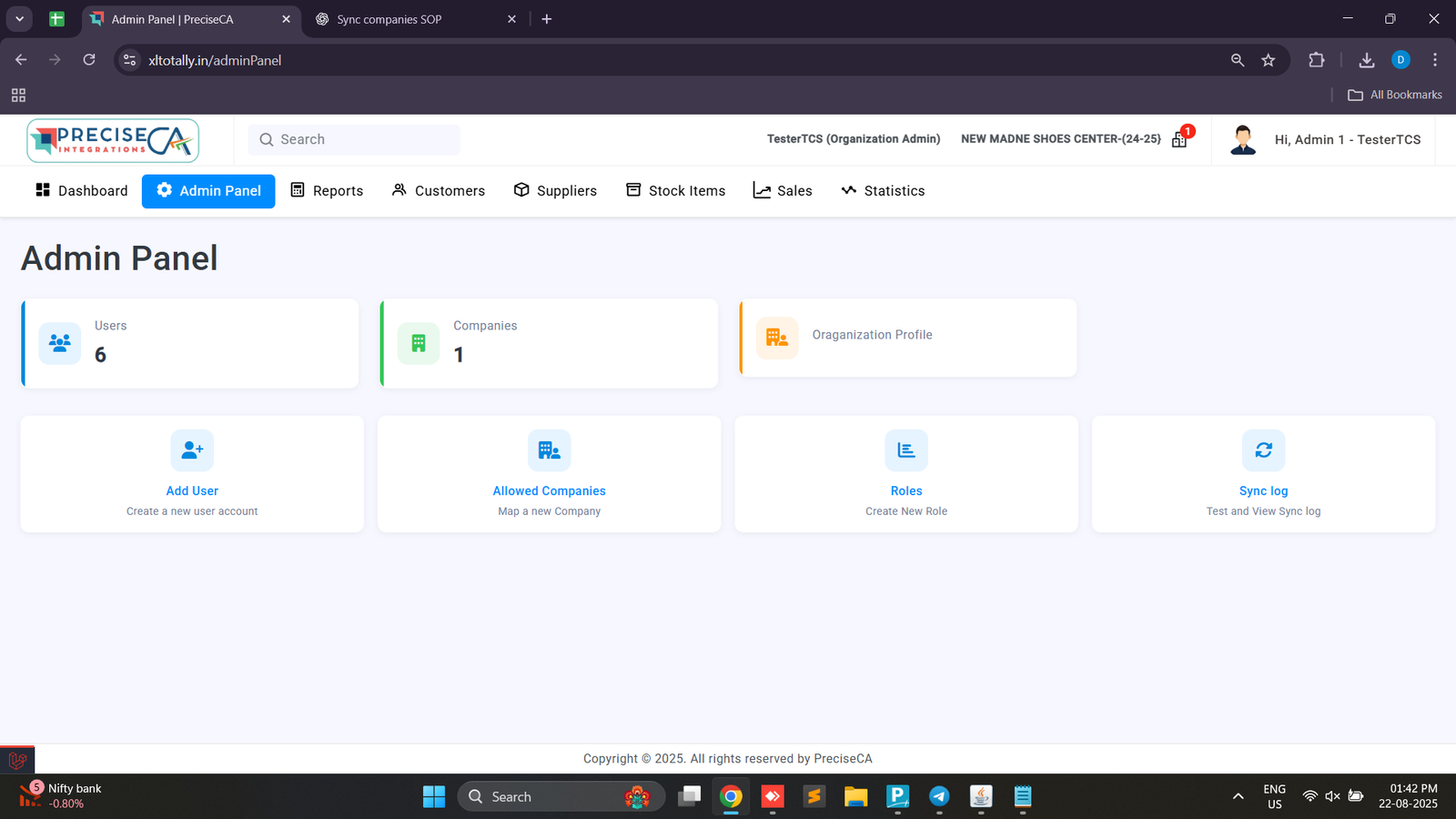
Task: Click the PreciseCA logo
Action: 113,140
